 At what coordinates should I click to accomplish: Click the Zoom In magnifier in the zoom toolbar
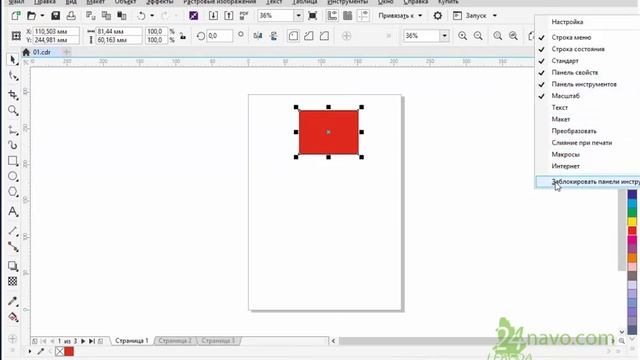click(x=462, y=36)
